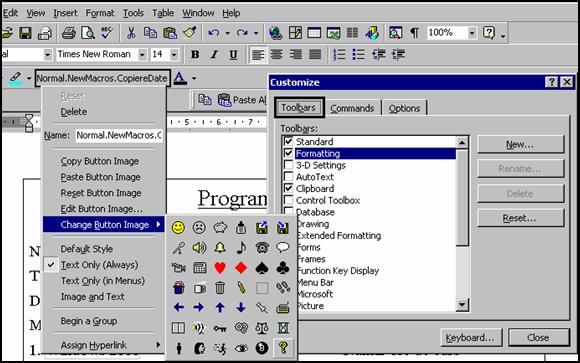
Task: Click the Bold formatting button
Action: [x=195, y=55]
